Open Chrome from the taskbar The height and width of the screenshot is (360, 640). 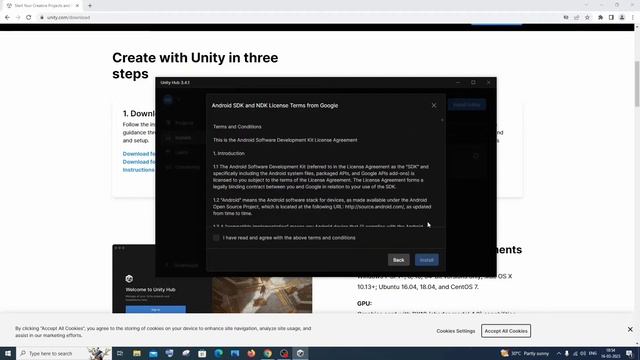[x=268, y=353]
